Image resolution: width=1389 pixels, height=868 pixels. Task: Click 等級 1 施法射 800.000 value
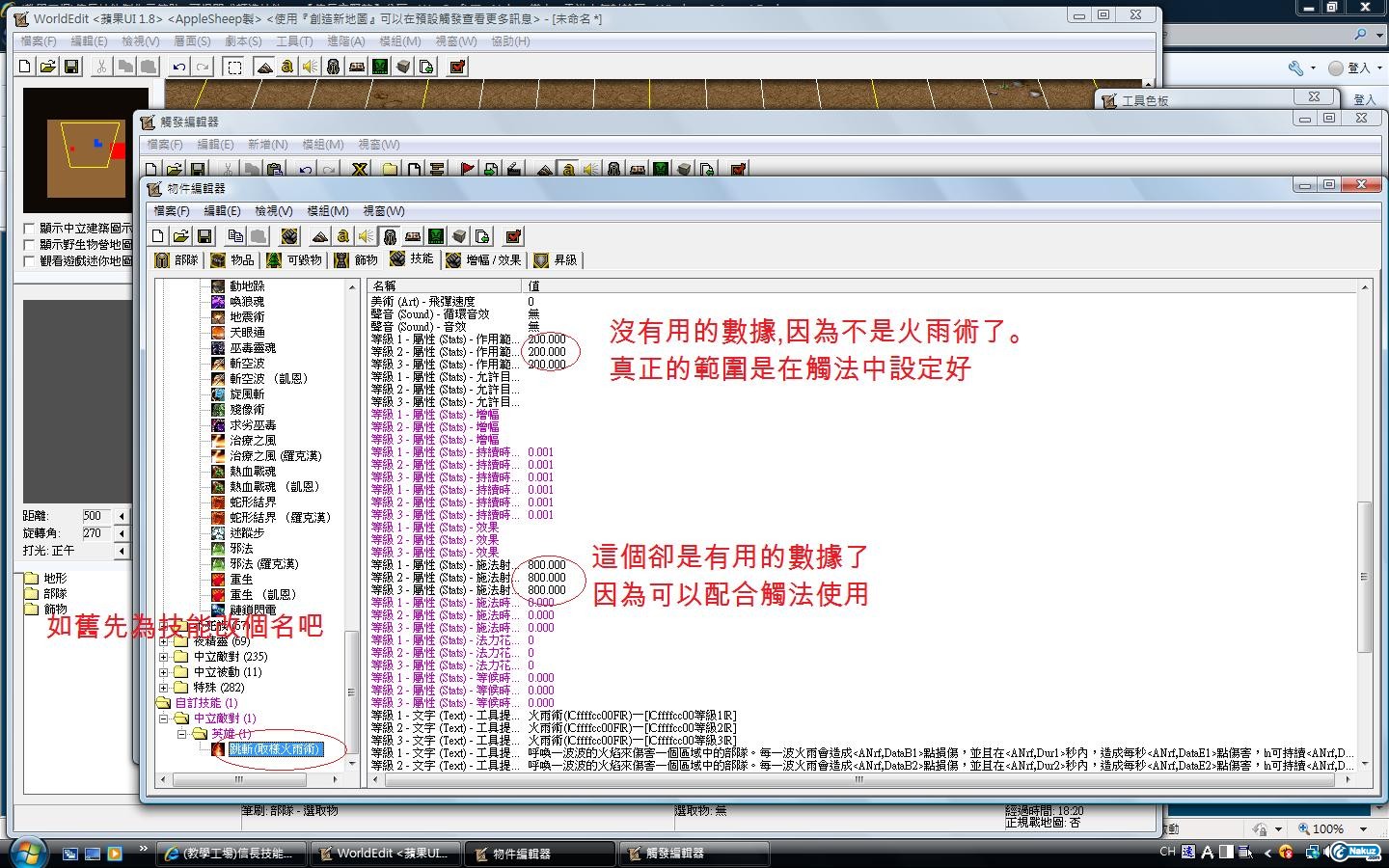(547, 565)
